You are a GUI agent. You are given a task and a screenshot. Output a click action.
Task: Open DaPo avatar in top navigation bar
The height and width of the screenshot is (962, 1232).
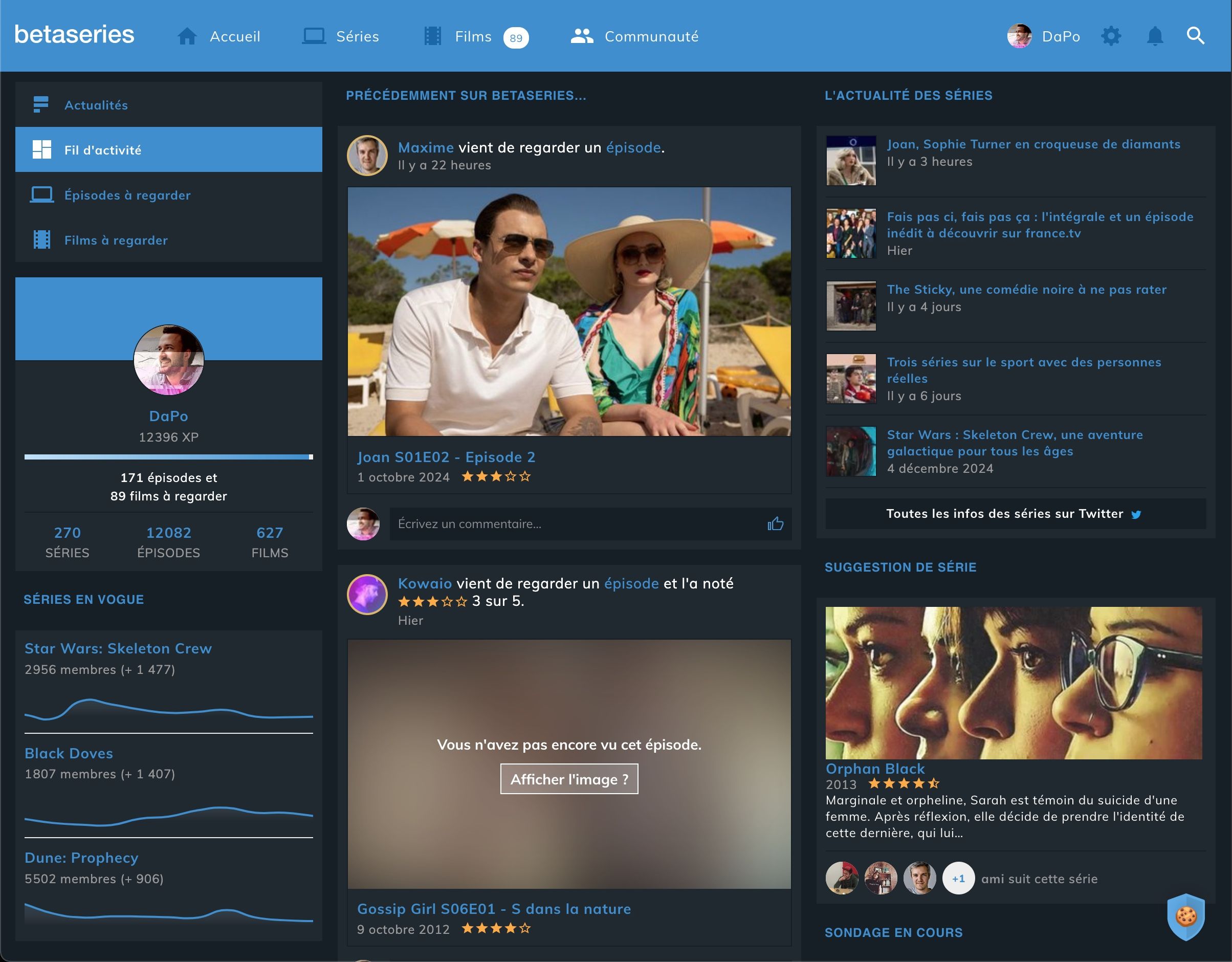1019,36
